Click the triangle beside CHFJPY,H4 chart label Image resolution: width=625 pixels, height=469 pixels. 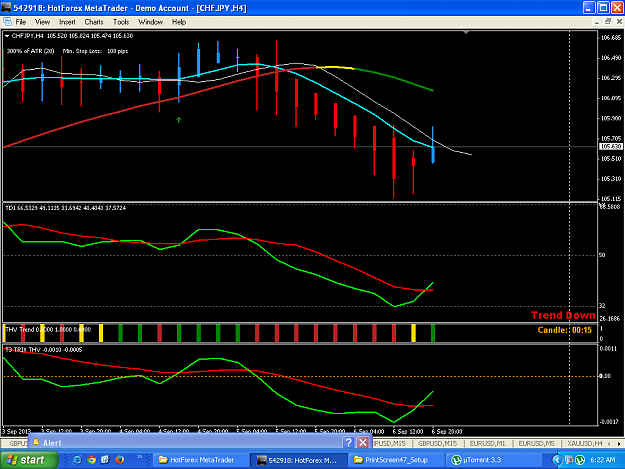coord(7,36)
